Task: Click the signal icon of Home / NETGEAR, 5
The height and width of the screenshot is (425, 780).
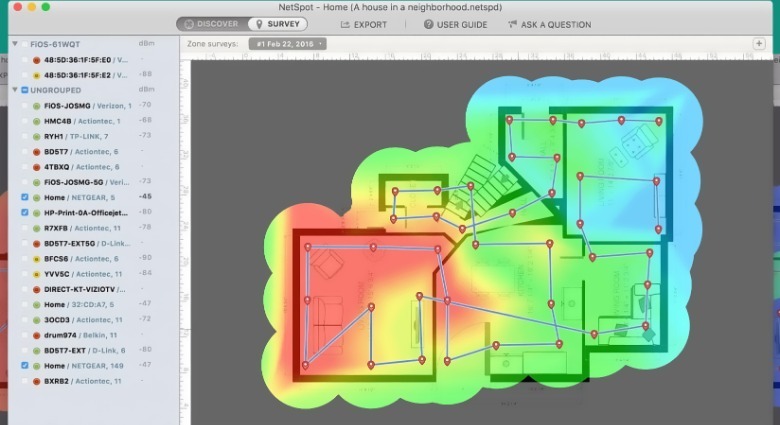Action: pyautogui.click(x=36, y=198)
